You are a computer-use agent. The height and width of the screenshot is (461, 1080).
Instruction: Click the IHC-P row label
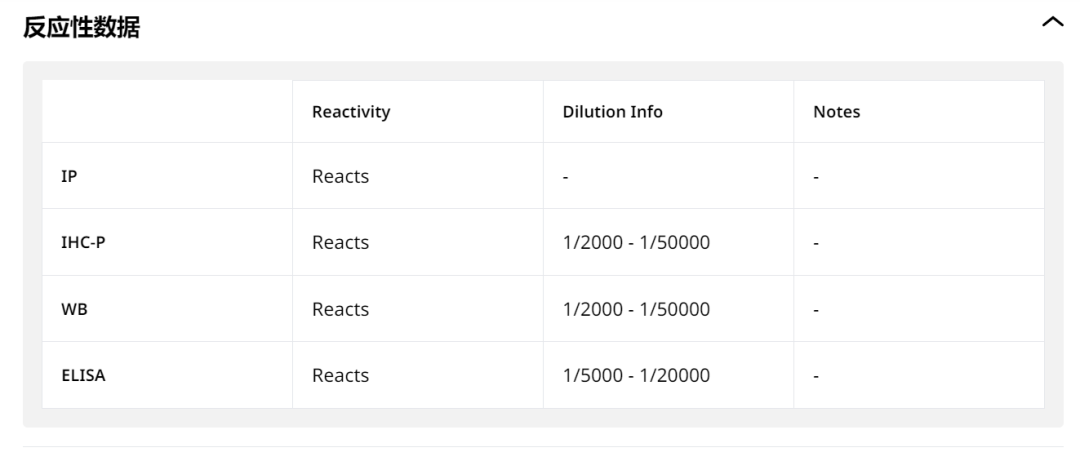coord(84,243)
